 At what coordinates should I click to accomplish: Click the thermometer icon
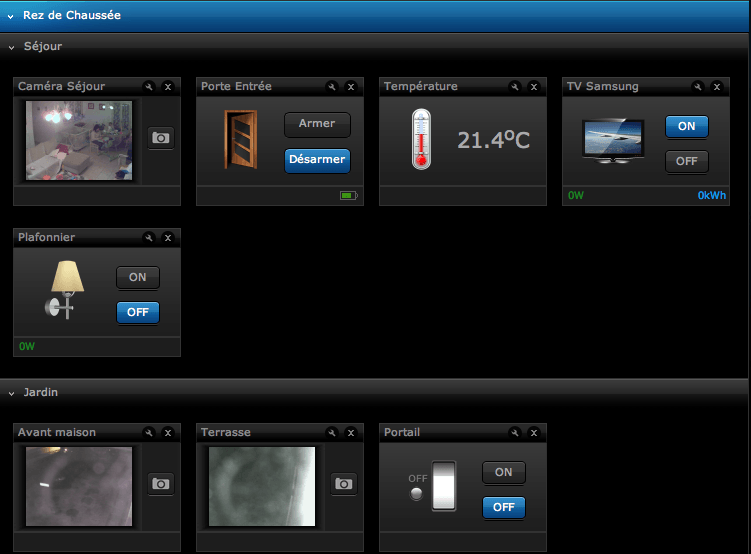tap(421, 139)
